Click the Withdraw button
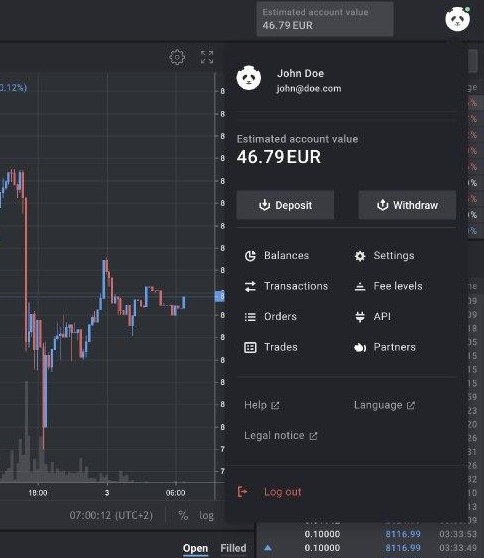484x558 pixels. point(407,205)
